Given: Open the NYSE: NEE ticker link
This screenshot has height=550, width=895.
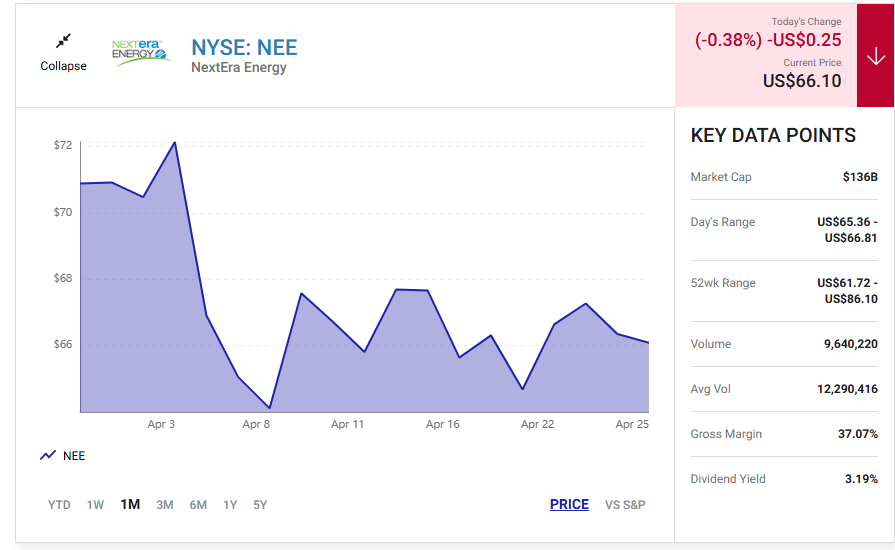Looking at the screenshot, I should click(244, 47).
